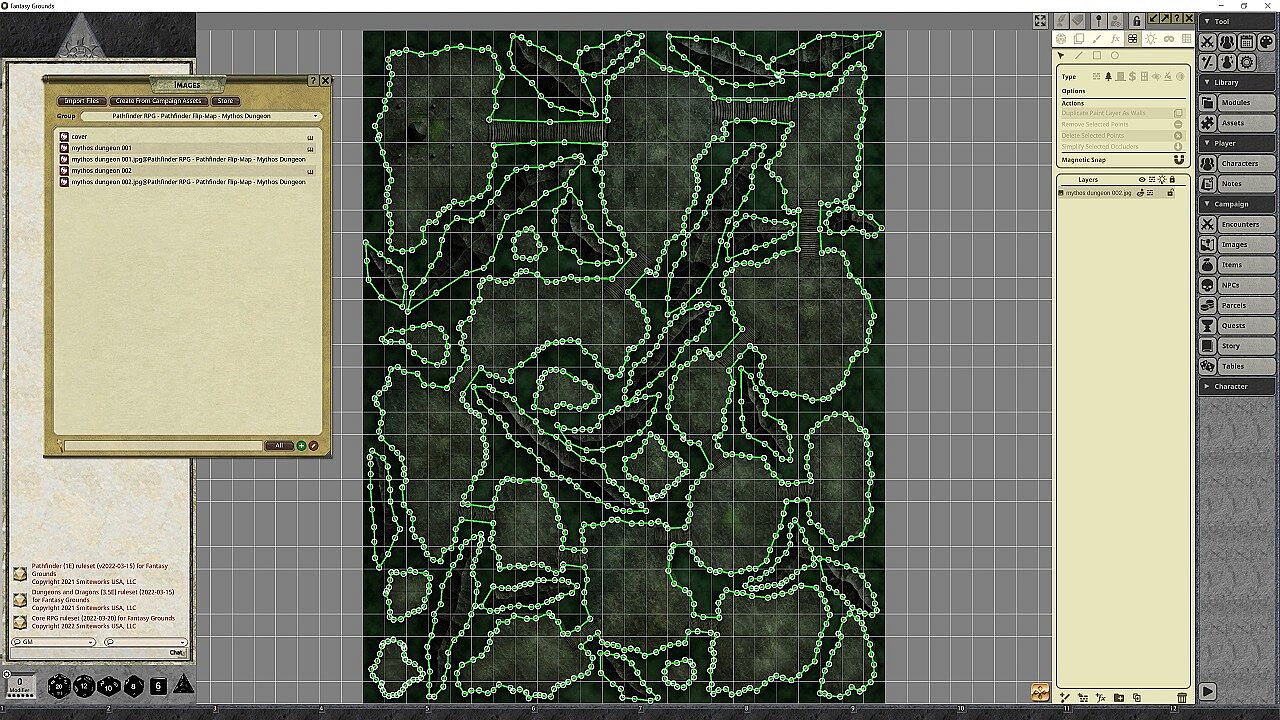This screenshot has width=1280, height=720.
Task: Collapse the Campaign sidebar section
Action: pos(1239,204)
